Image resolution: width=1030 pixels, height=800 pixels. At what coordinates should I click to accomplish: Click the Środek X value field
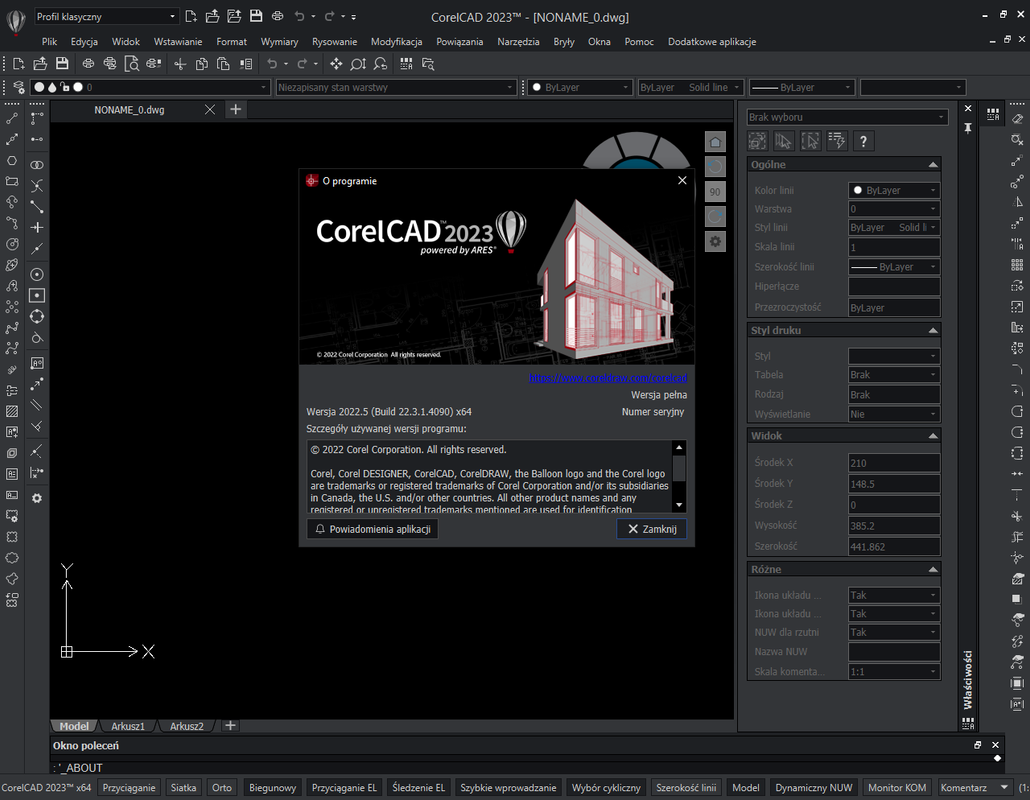click(893, 463)
